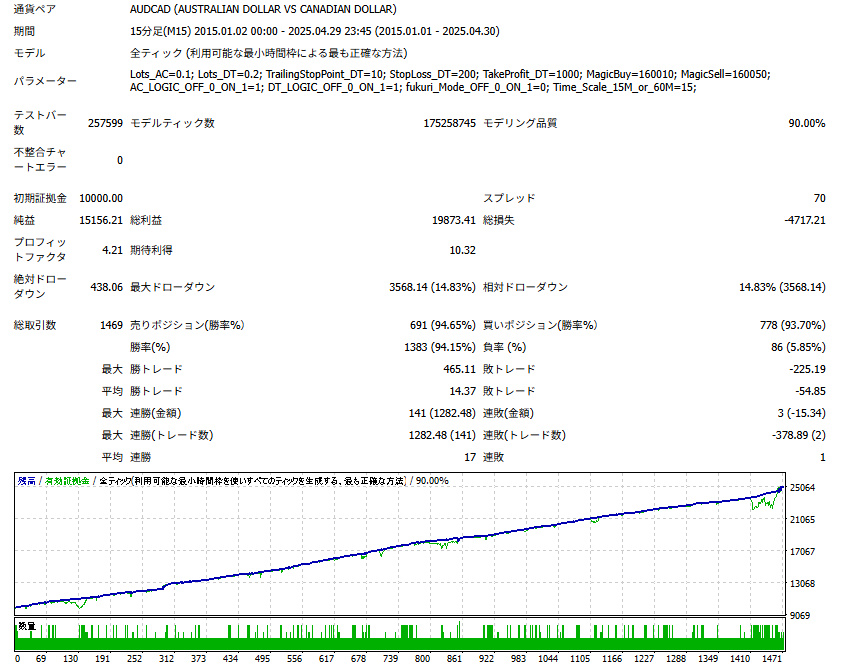Click the 数量 volume panel label
The height and width of the screenshot is (669, 841).
point(27,626)
